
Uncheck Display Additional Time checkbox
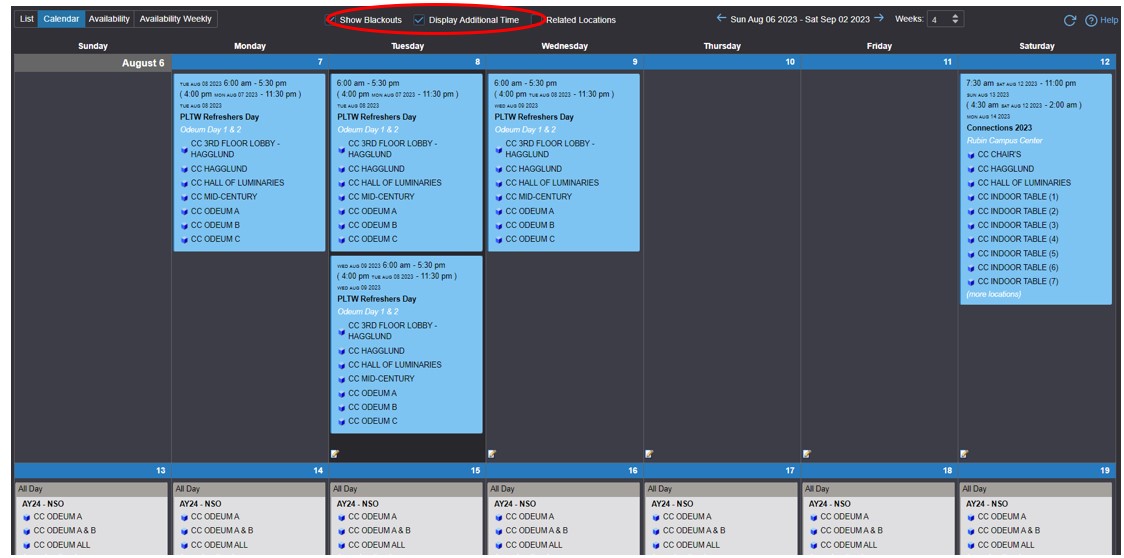pos(419,20)
